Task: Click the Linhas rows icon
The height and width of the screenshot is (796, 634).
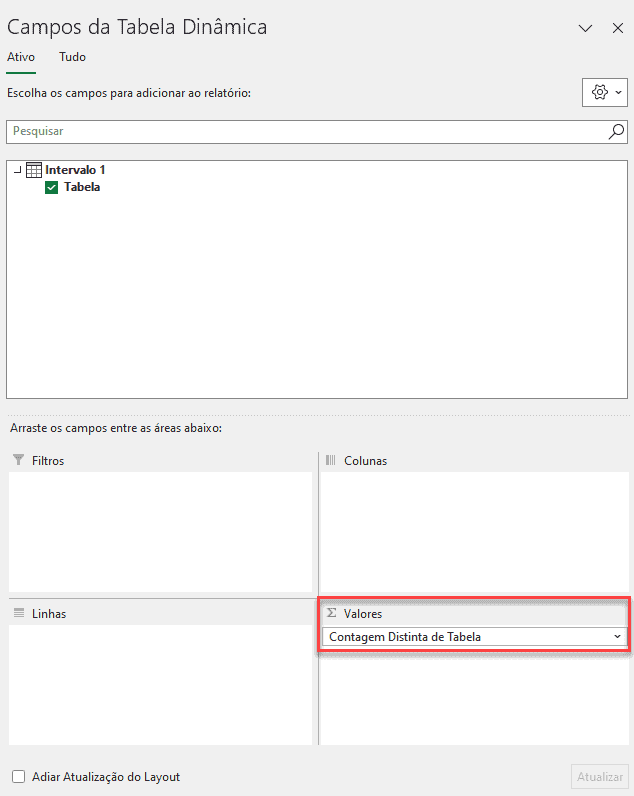Action: pos(19,613)
